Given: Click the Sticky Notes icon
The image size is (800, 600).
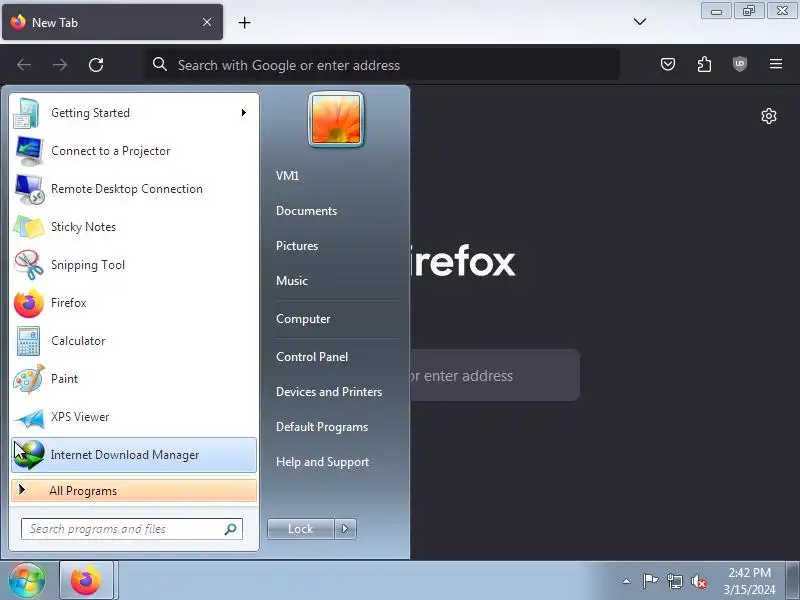Looking at the screenshot, I should tap(29, 227).
